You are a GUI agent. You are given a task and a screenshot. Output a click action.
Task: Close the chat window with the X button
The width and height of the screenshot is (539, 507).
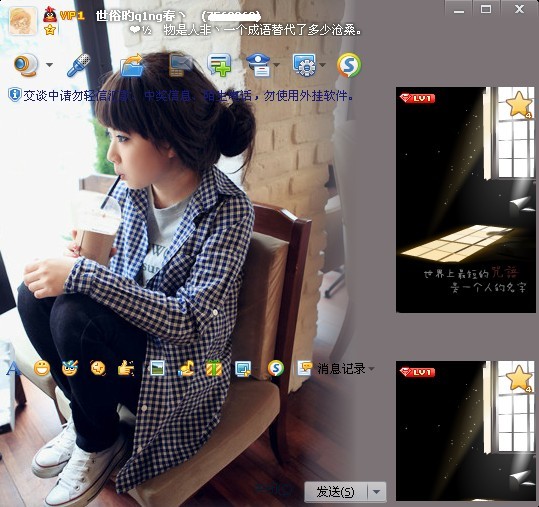point(519,9)
